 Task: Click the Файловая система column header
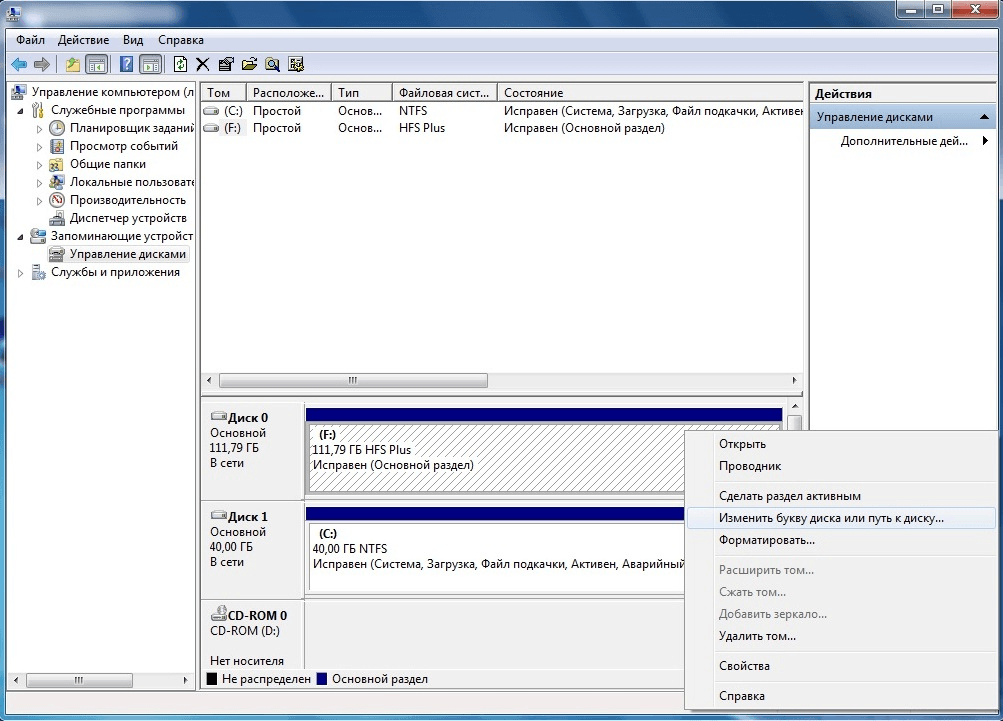(x=444, y=93)
